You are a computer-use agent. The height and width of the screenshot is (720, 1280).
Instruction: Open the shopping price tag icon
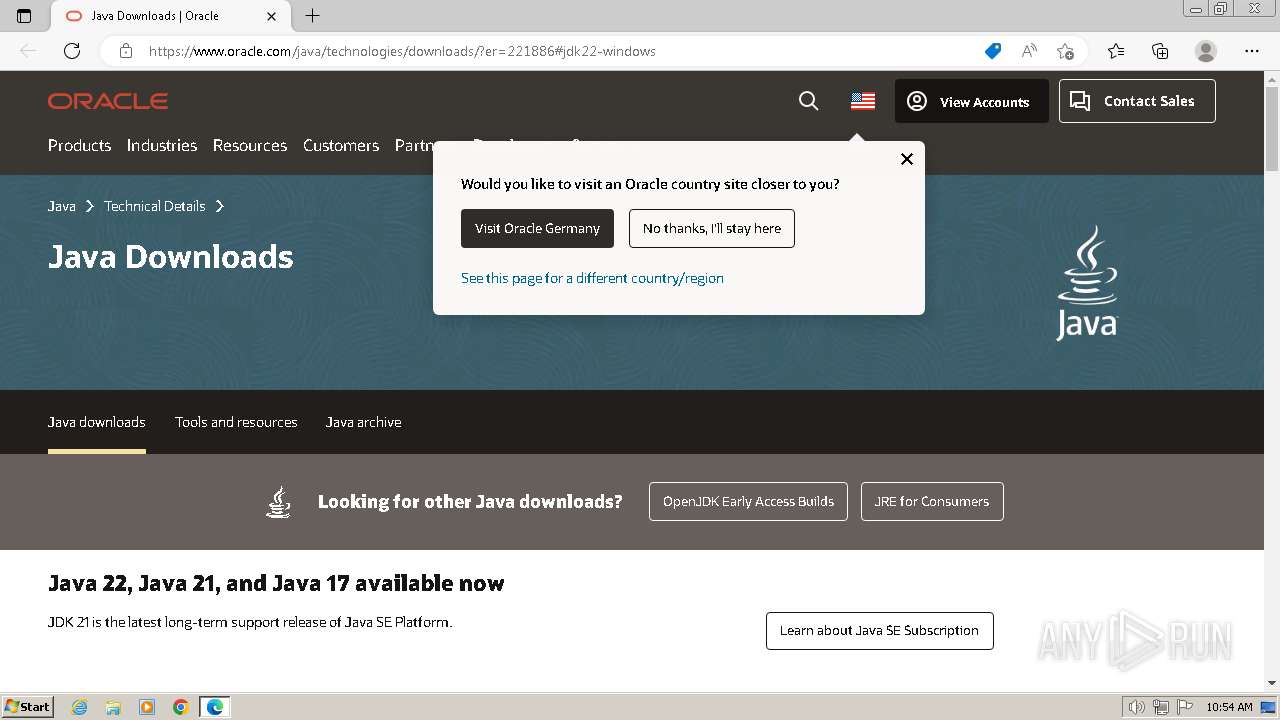[x=992, y=51]
